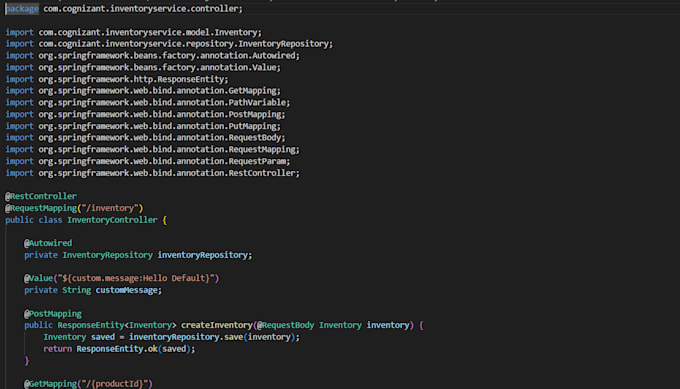Click the InventoryController class name
Image resolution: width=680 pixels, height=389 pixels.
pyautogui.click(x=112, y=220)
